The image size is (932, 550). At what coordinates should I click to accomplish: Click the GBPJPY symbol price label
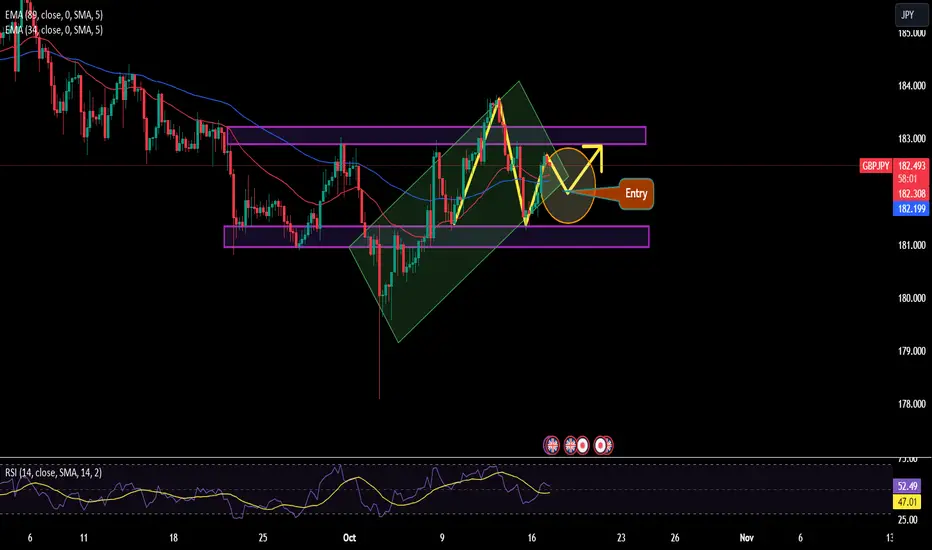(876, 166)
